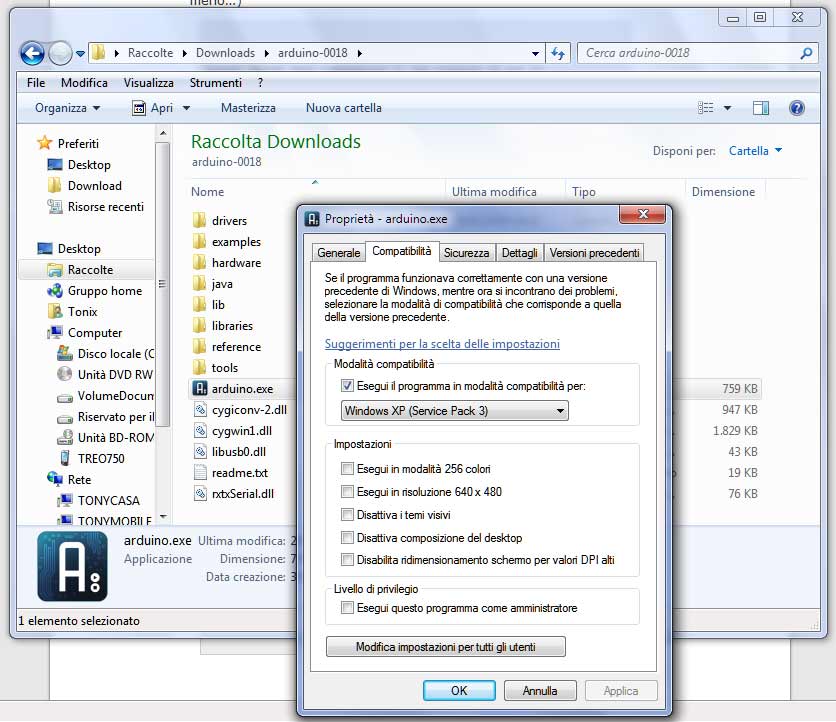
Task: Enable 640 x 480 resolution checkbox
Action: 347,491
